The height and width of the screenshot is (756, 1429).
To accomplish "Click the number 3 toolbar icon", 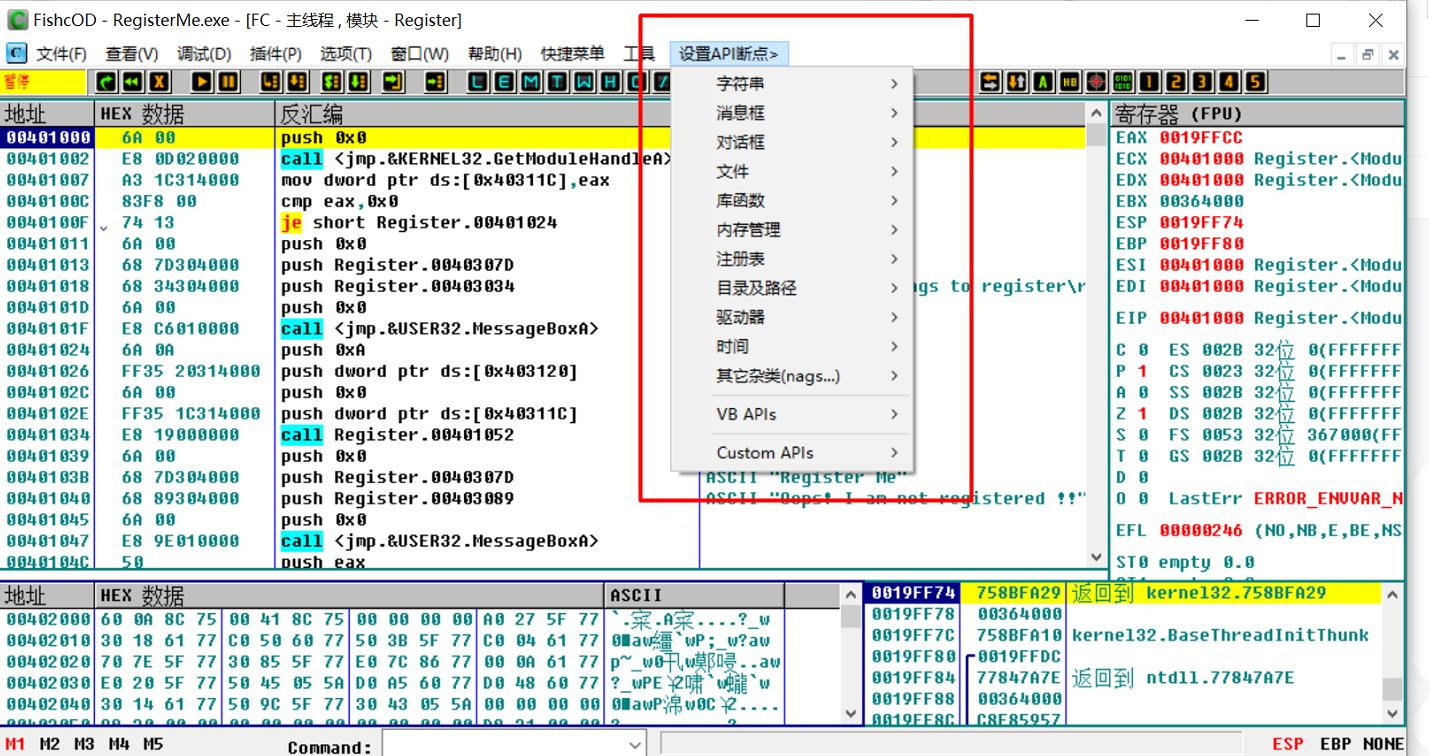I will click(x=1203, y=82).
